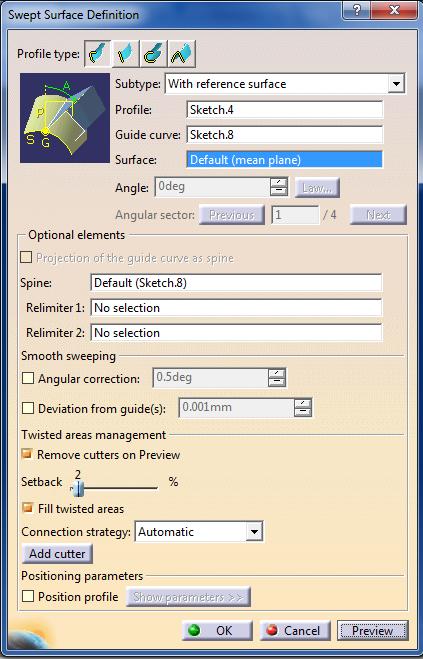The image size is (423, 659).
Task: Close the Swept Surface Definition dialog
Action: click(x=394, y=10)
